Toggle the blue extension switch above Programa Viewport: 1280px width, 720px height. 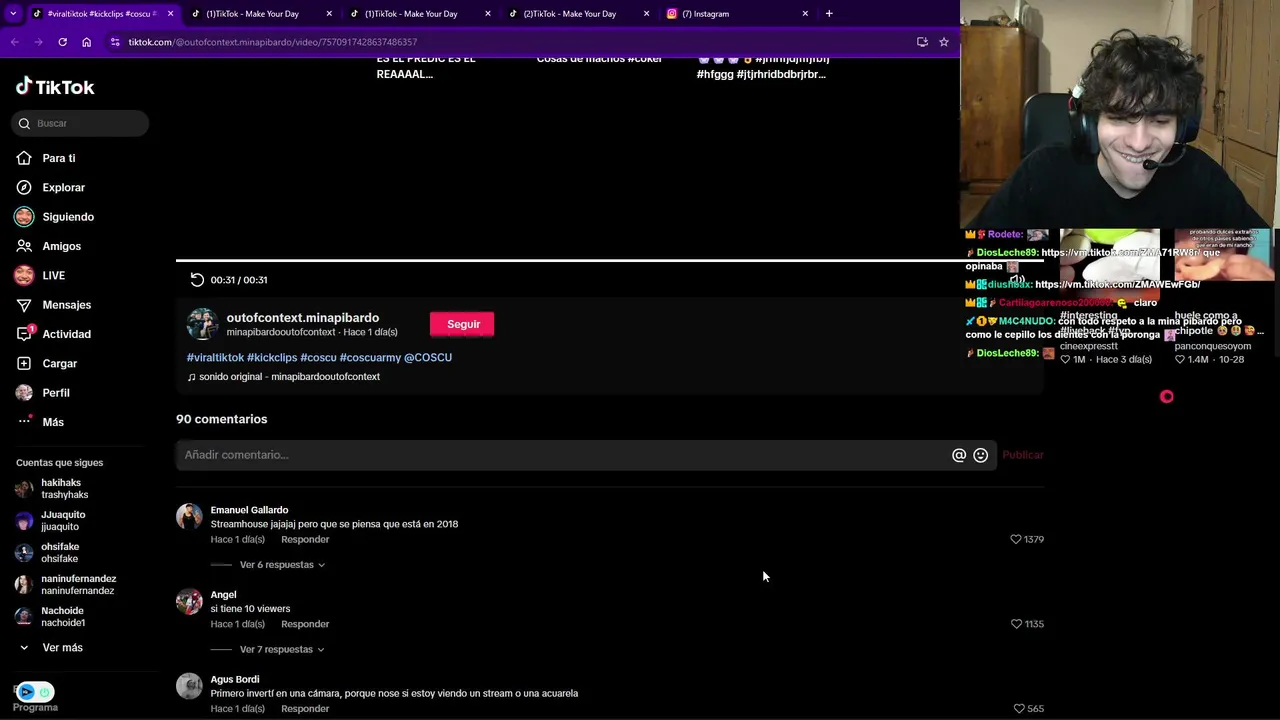click(35, 692)
